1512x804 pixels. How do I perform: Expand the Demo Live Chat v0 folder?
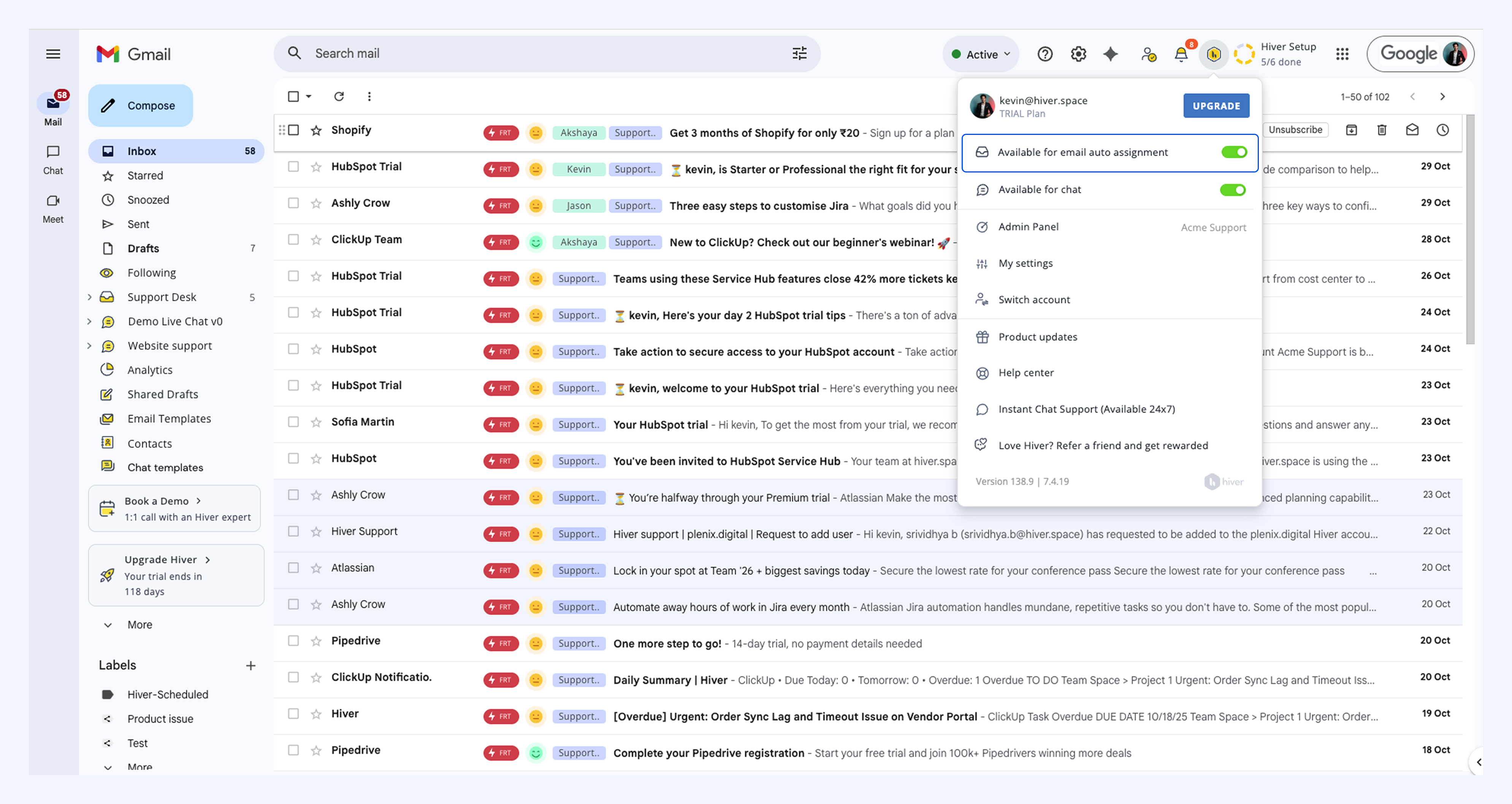coord(89,321)
